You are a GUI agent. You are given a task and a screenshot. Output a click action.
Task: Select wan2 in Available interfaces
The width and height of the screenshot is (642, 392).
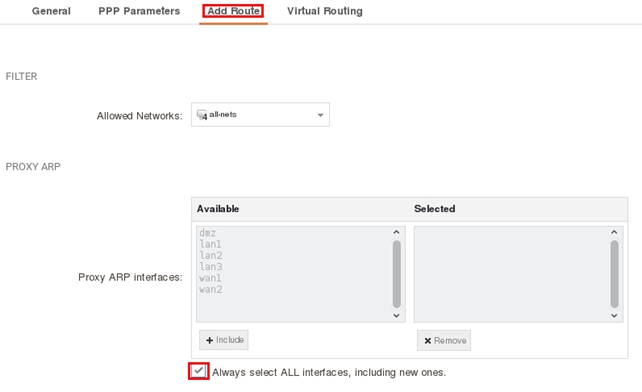tap(210, 290)
